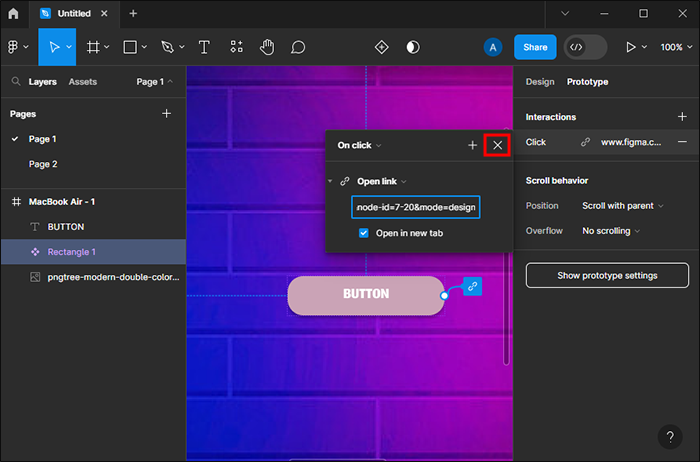The image size is (700, 462).
Task: Switch to the Design tab
Action: pyautogui.click(x=539, y=82)
